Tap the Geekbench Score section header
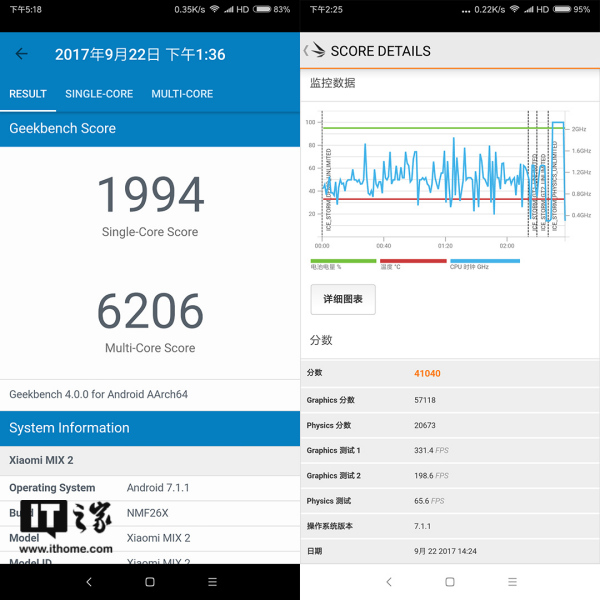The width and height of the screenshot is (600, 600). click(150, 129)
